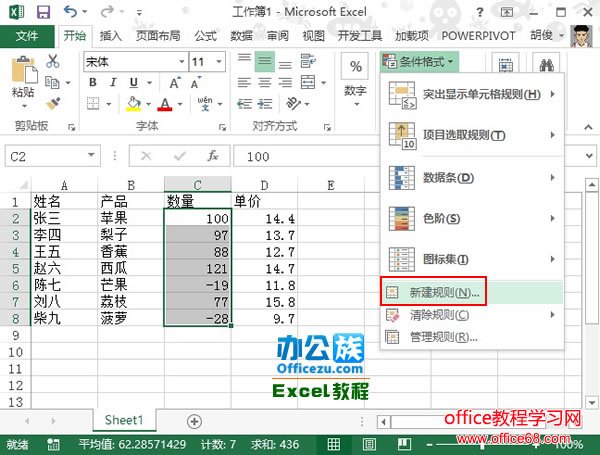Click the zoom slider in status bar
This screenshot has height=455, width=600.
coord(482,444)
